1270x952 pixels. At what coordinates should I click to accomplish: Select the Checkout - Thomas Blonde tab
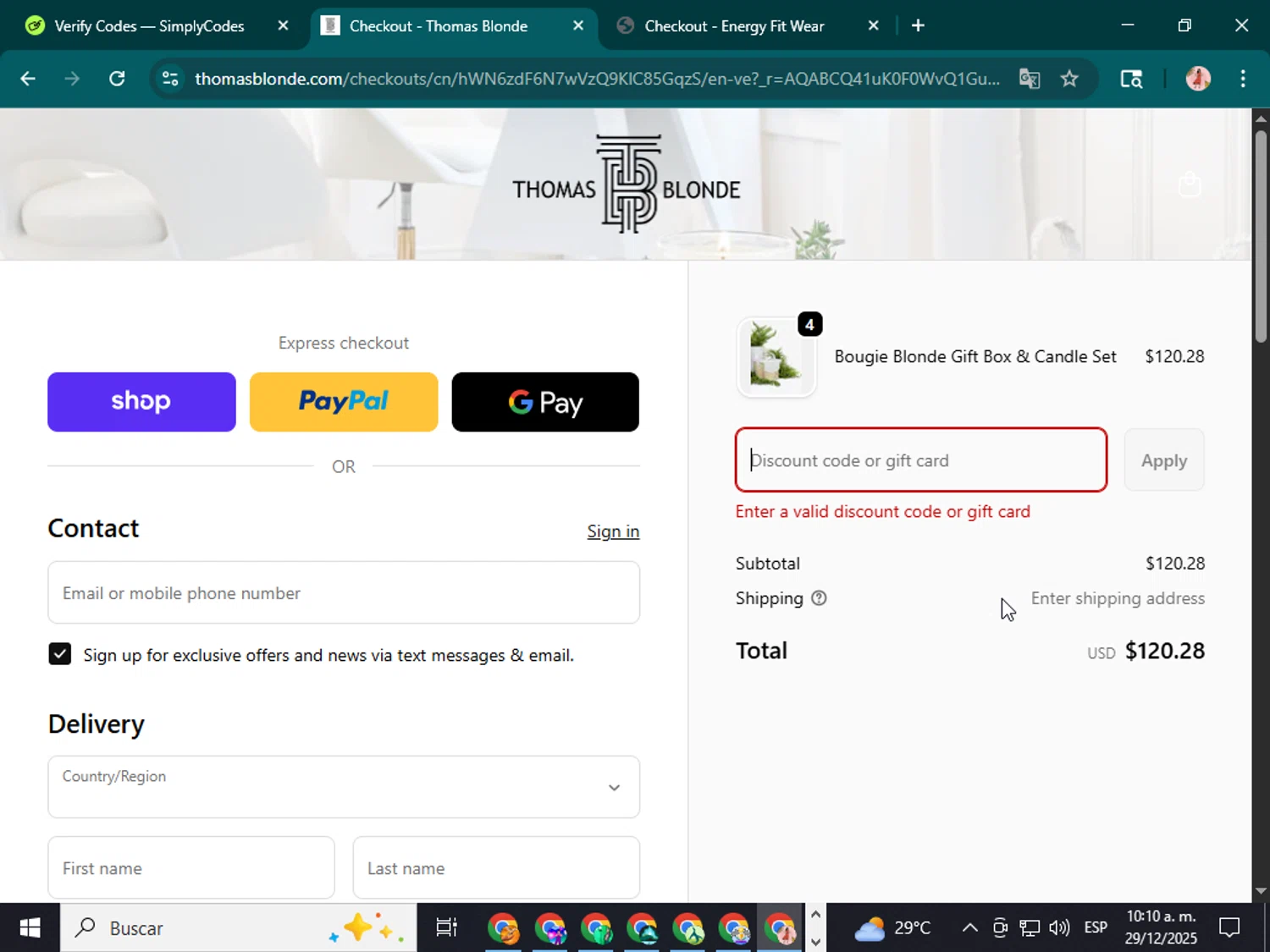tap(439, 26)
